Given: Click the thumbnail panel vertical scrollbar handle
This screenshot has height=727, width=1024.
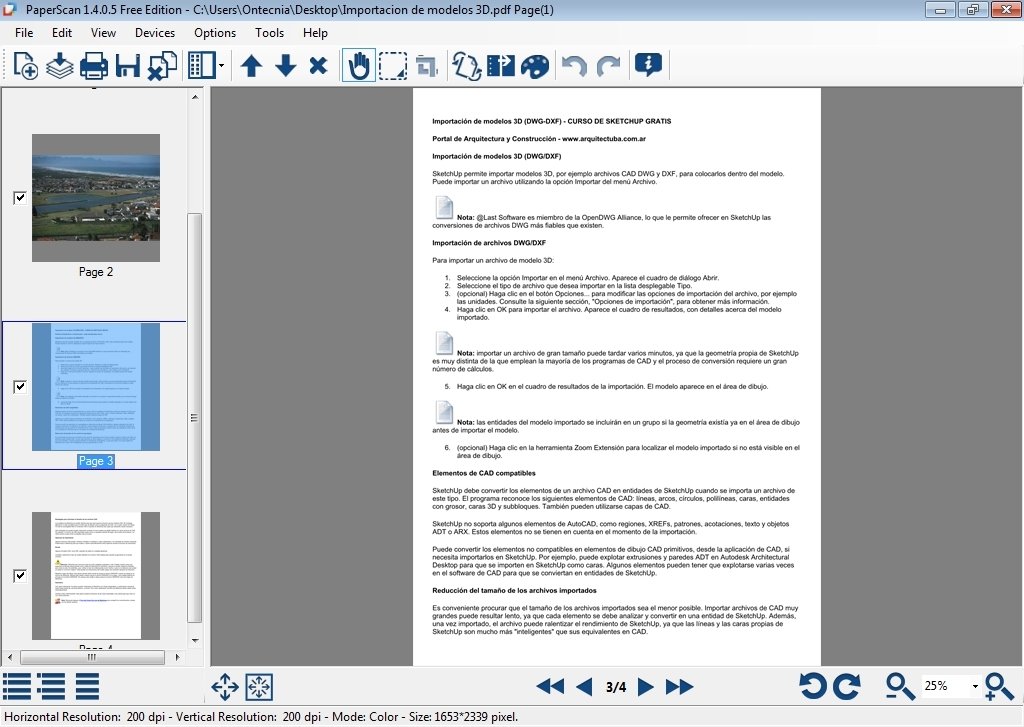Looking at the screenshot, I should coord(195,418).
